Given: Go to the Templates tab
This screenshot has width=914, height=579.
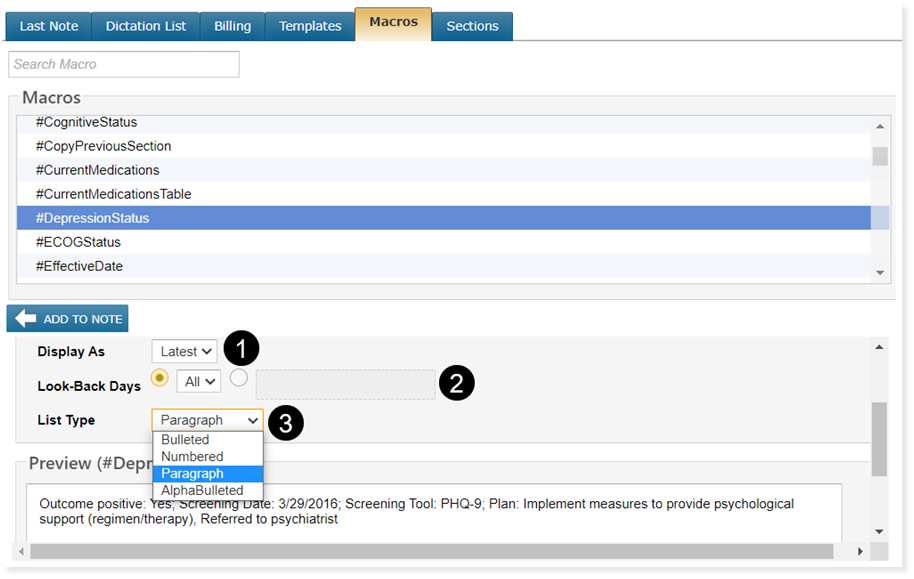Looking at the screenshot, I should pyautogui.click(x=310, y=26).
